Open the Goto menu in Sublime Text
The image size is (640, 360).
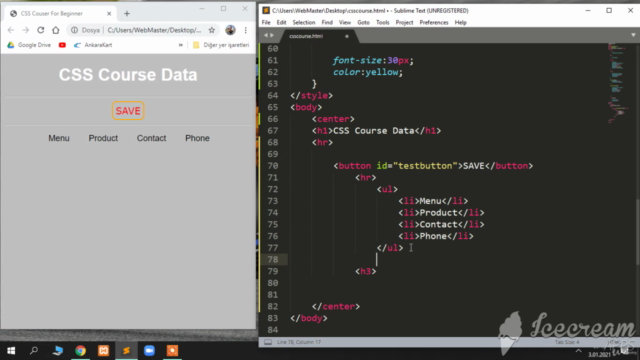pos(363,22)
